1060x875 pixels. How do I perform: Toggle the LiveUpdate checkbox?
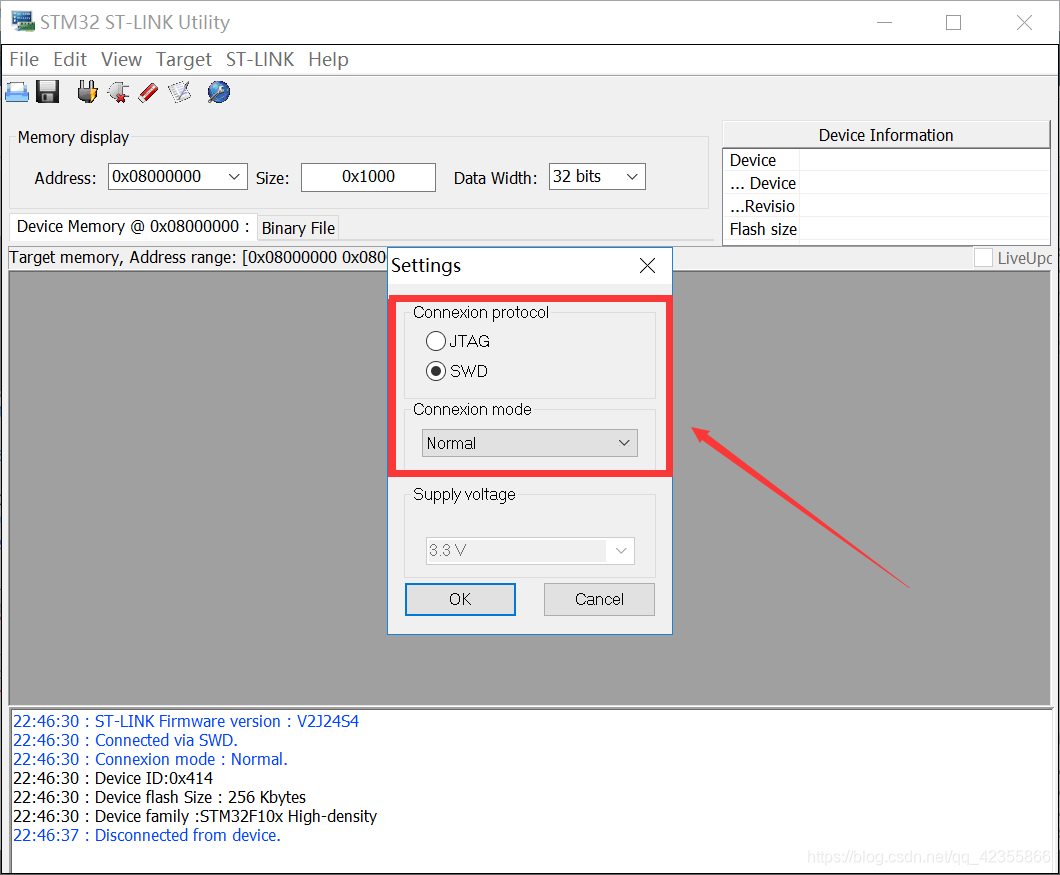(984, 258)
